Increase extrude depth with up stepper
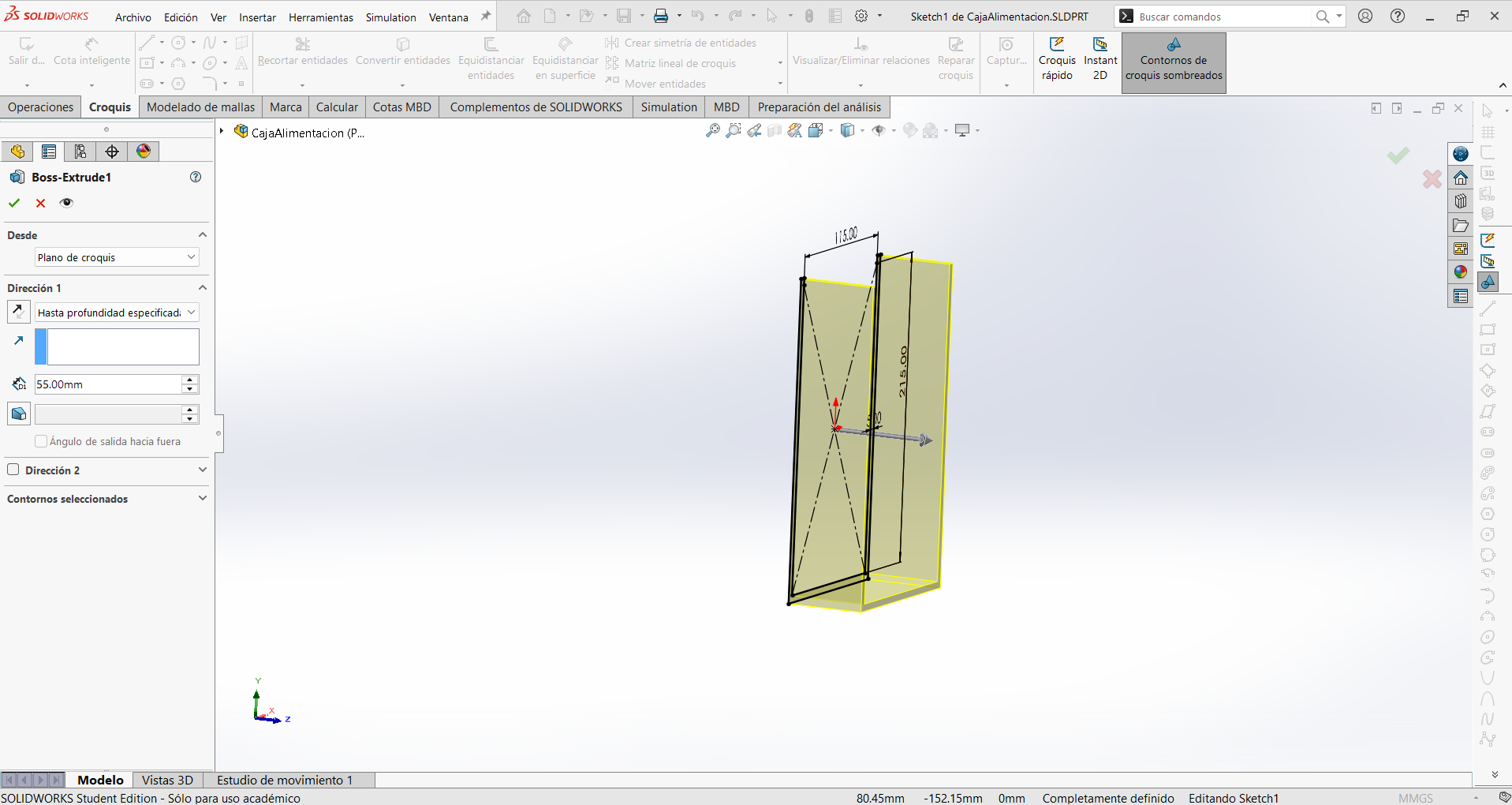 pos(190,380)
